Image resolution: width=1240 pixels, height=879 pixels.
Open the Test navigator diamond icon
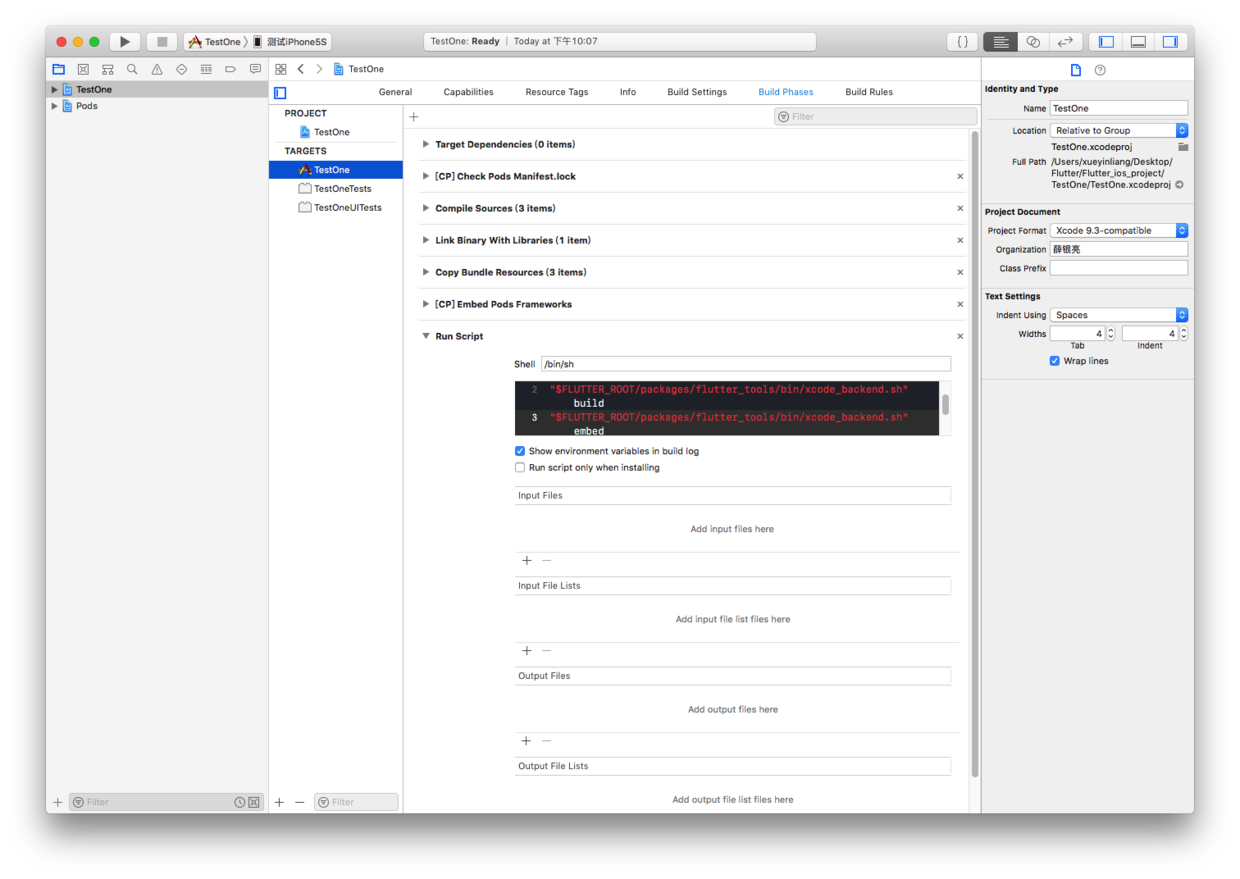[181, 69]
